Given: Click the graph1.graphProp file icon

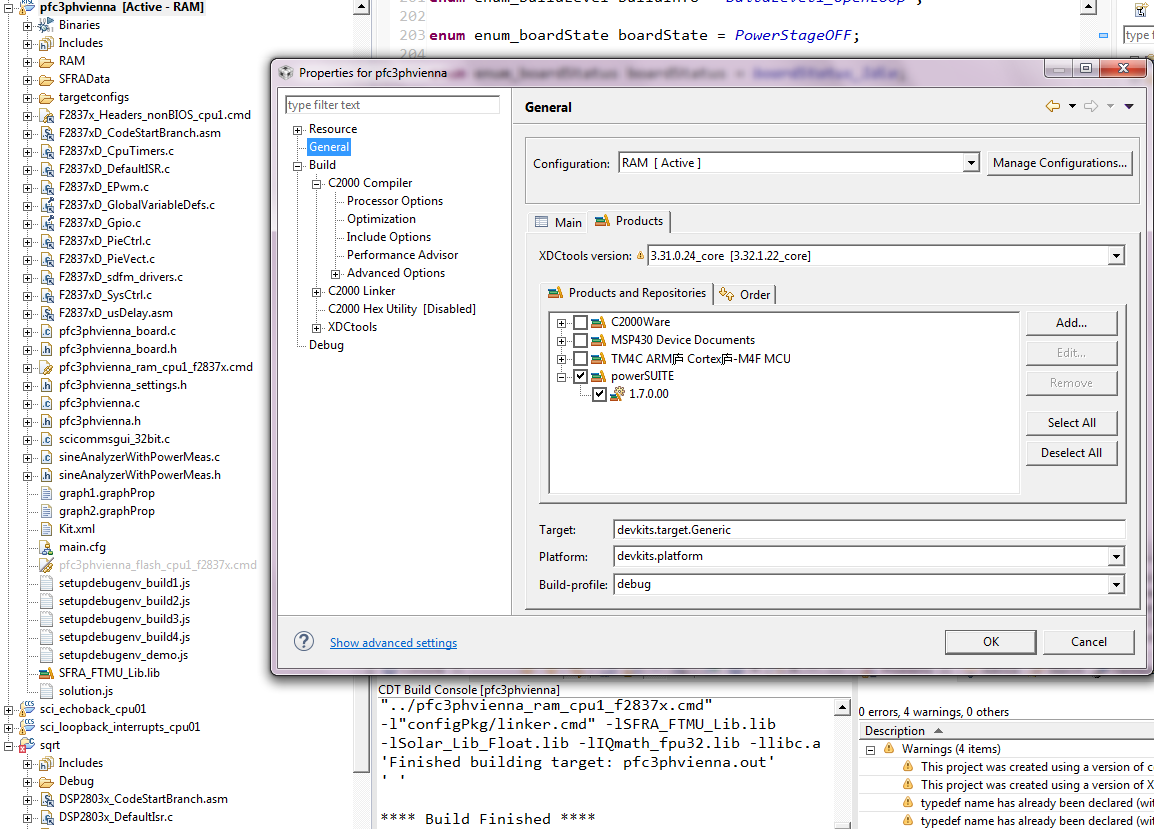Looking at the screenshot, I should 46,493.
